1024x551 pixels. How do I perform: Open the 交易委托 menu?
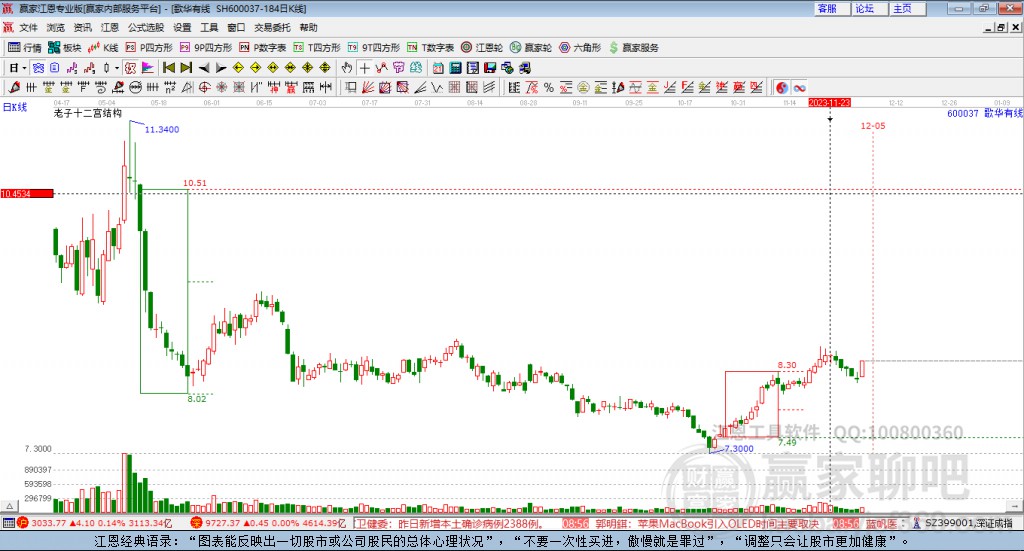pos(272,27)
